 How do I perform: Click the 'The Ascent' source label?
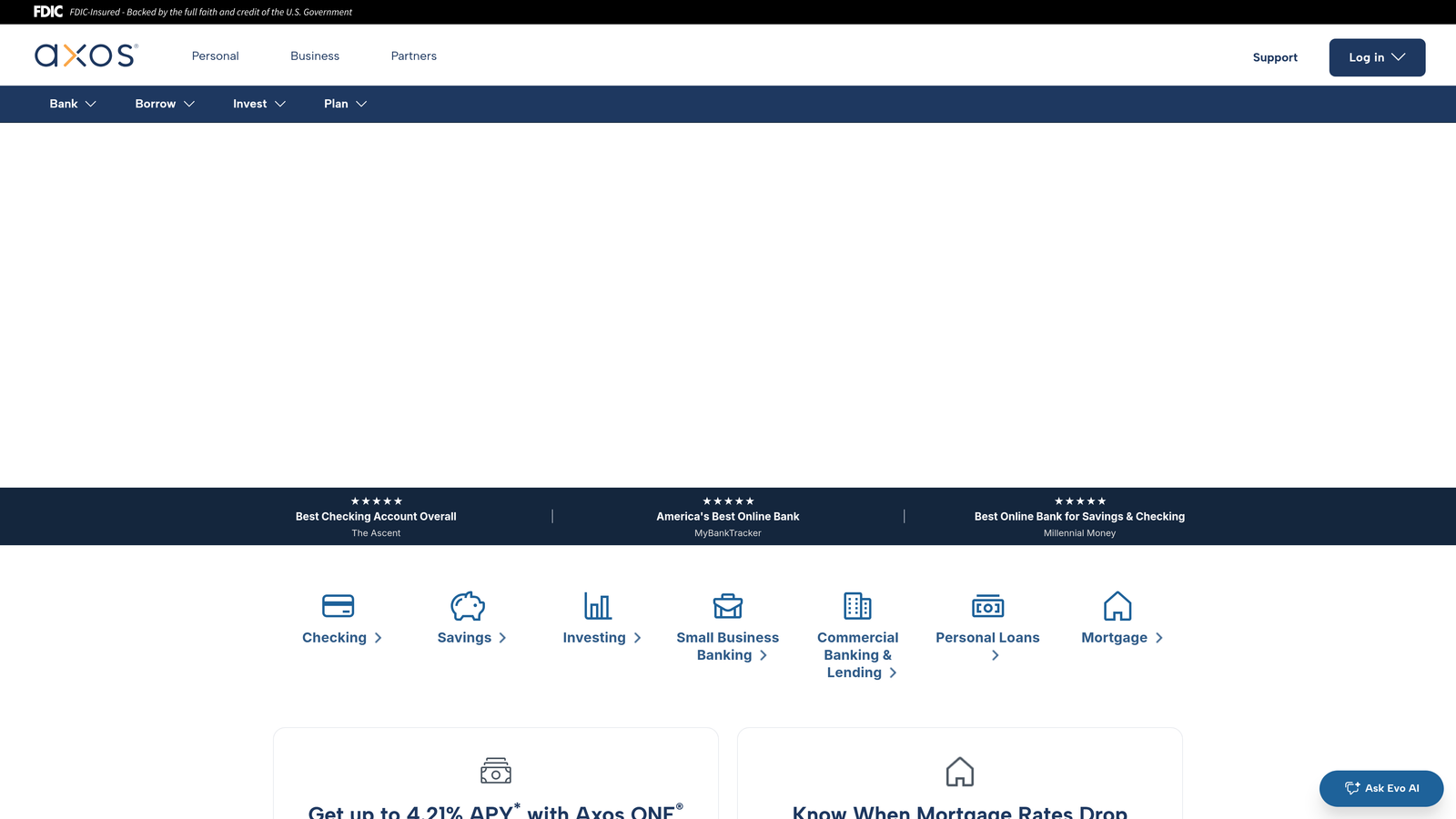(x=376, y=533)
